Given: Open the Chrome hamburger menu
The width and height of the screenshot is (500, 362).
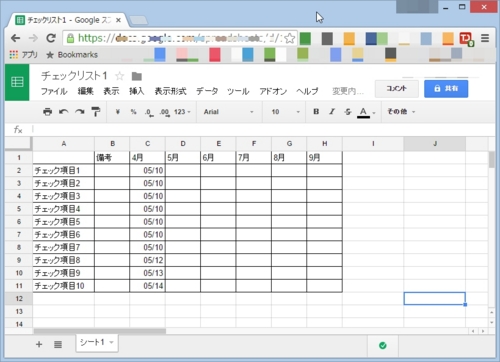Looking at the screenshot, I should click(485, 38).
